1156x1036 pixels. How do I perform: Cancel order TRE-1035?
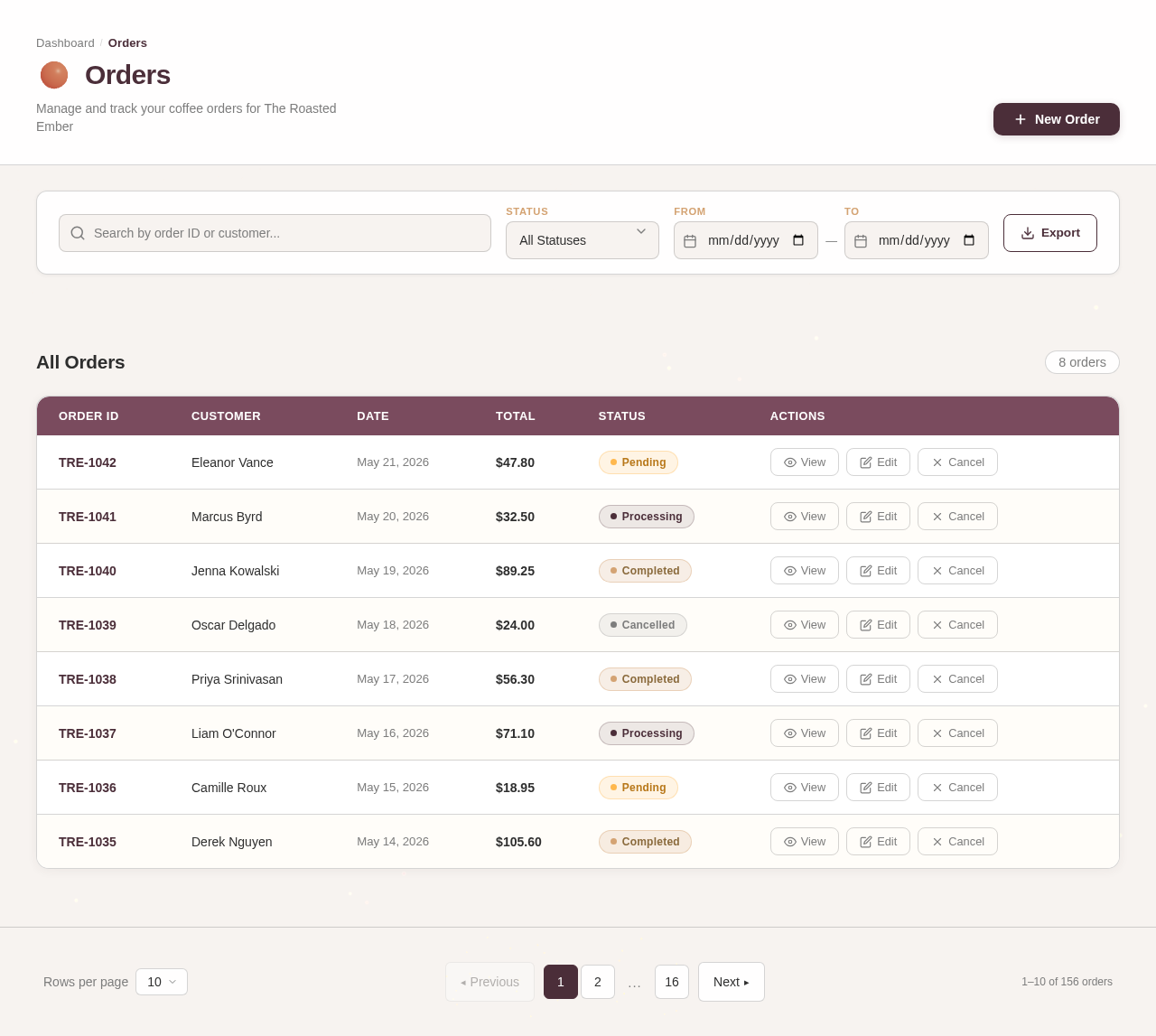(x=957, y=842)
